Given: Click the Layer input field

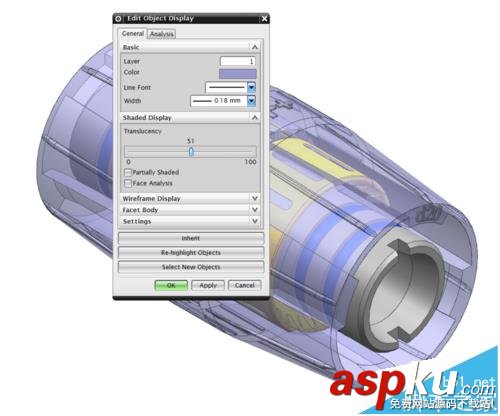Looking at the screenshot, I should point(238,61).
